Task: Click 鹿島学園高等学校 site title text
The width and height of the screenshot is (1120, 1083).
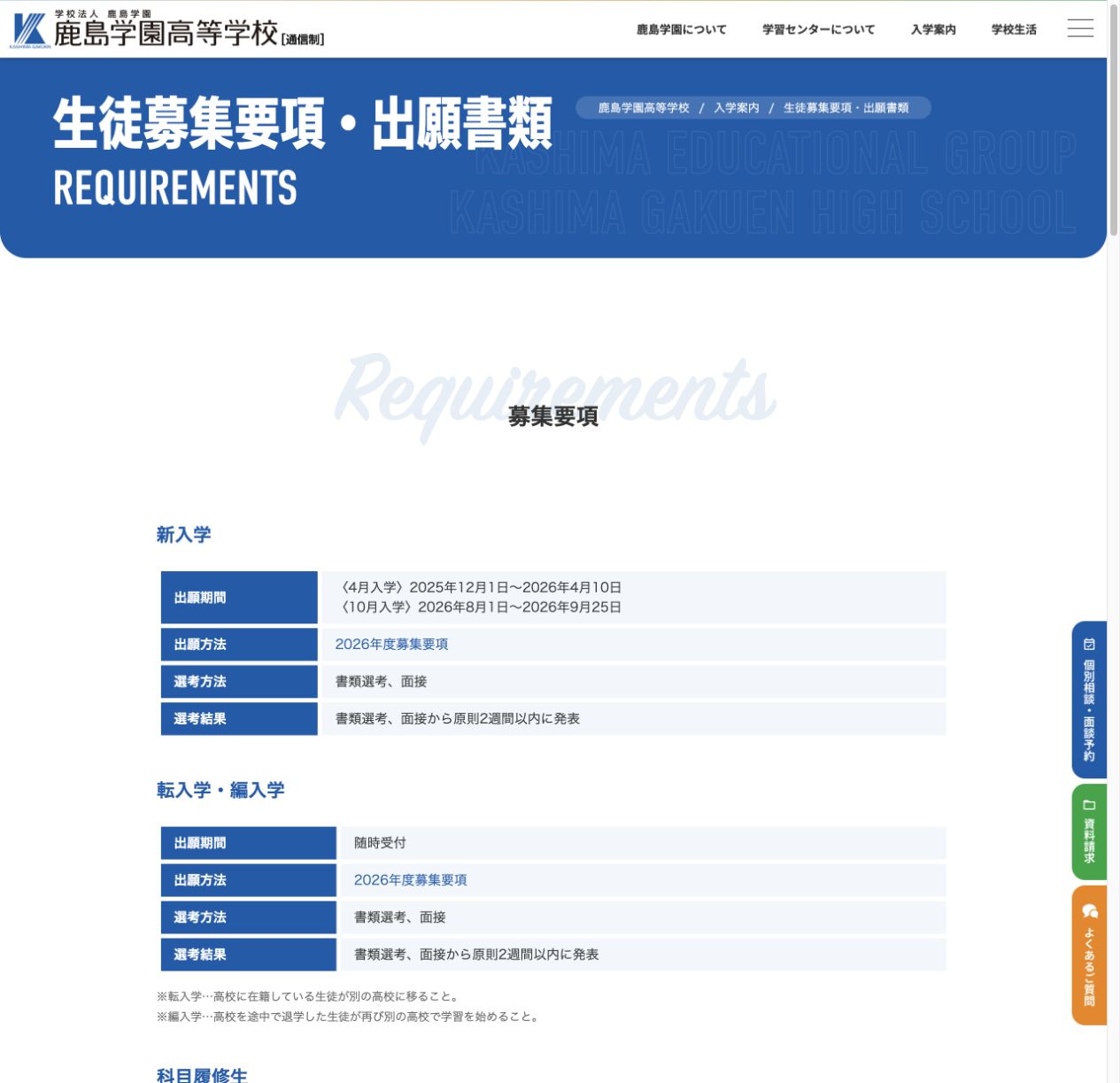Action: click(x=166, y=34)
